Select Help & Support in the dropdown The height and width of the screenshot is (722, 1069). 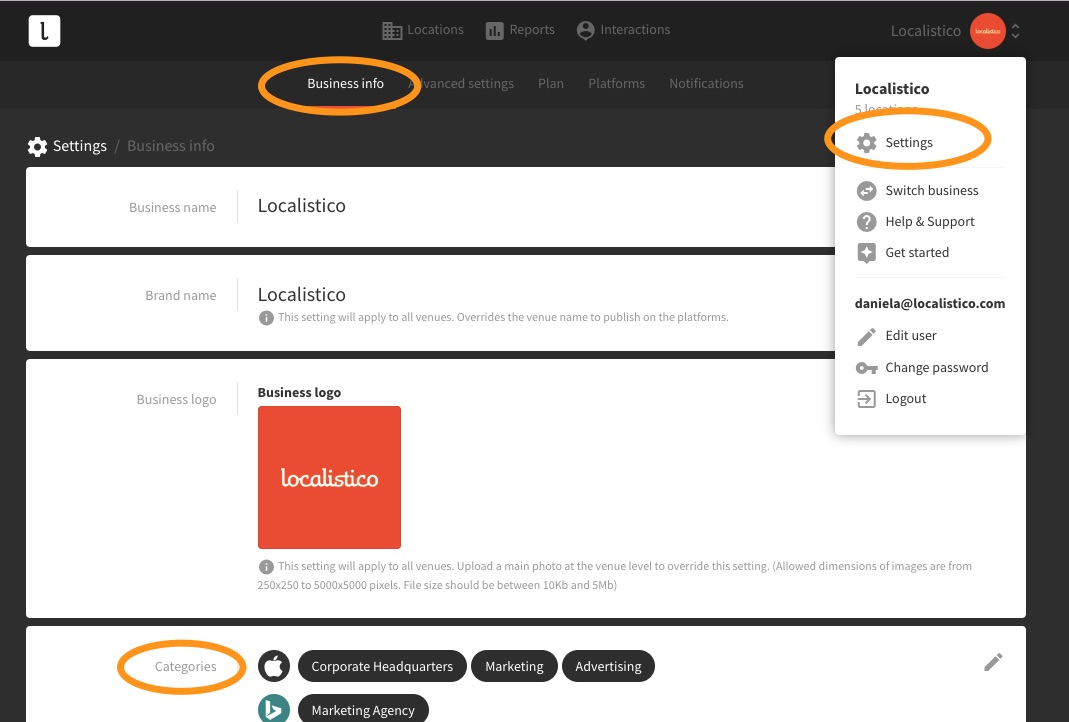(916, 222)
